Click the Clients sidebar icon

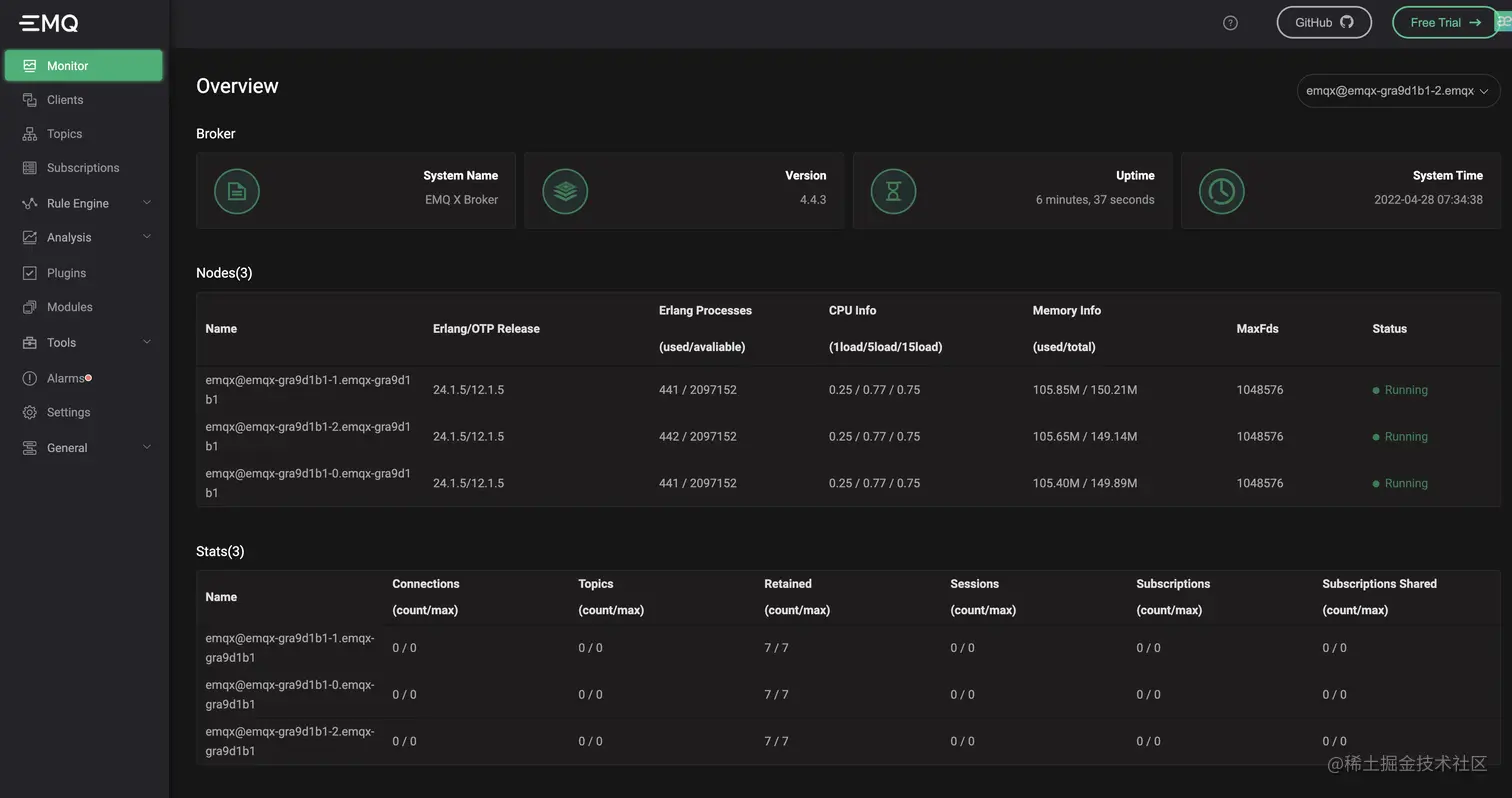30,100
